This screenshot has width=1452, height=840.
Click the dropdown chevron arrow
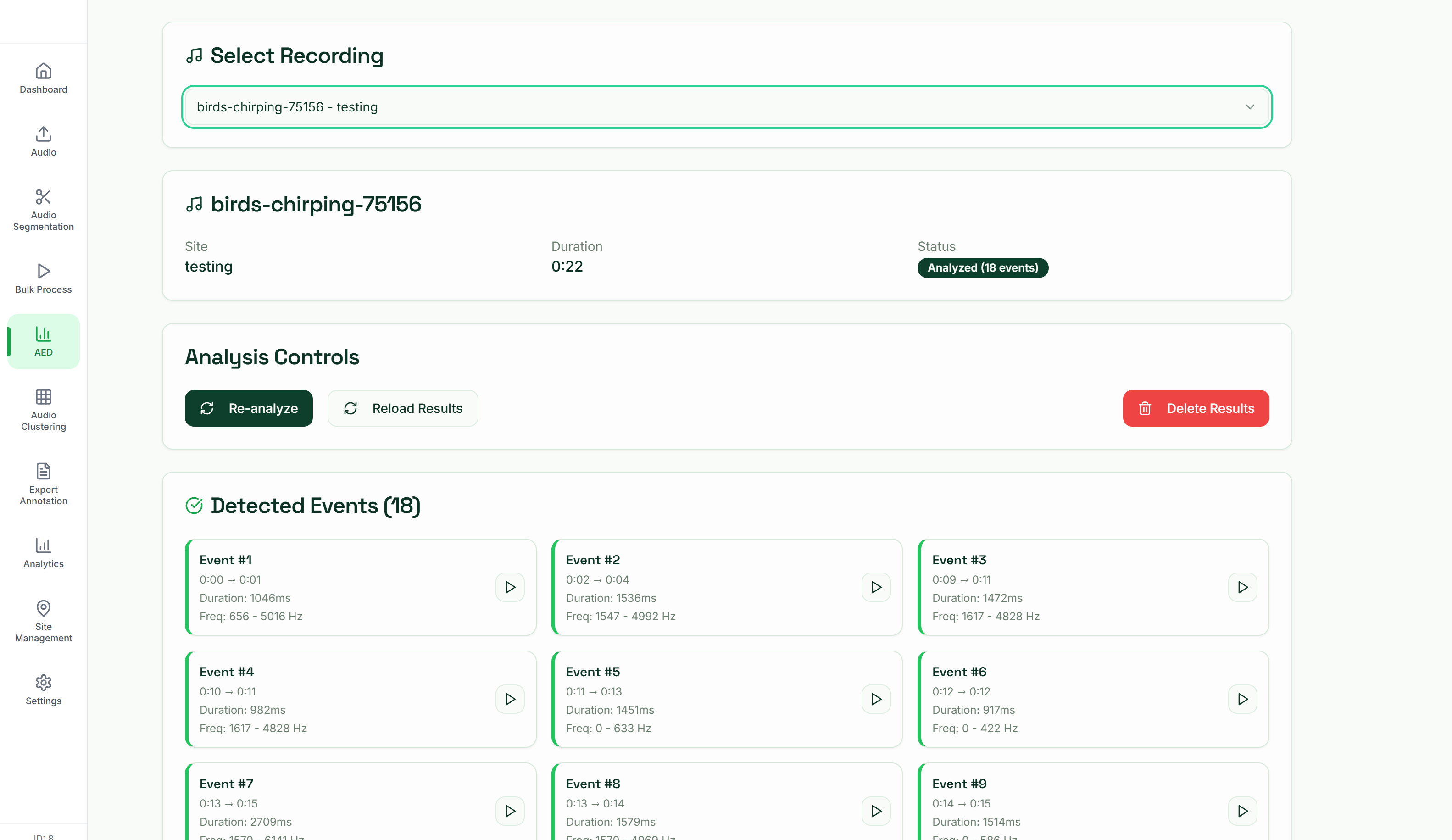point(1249,107)
